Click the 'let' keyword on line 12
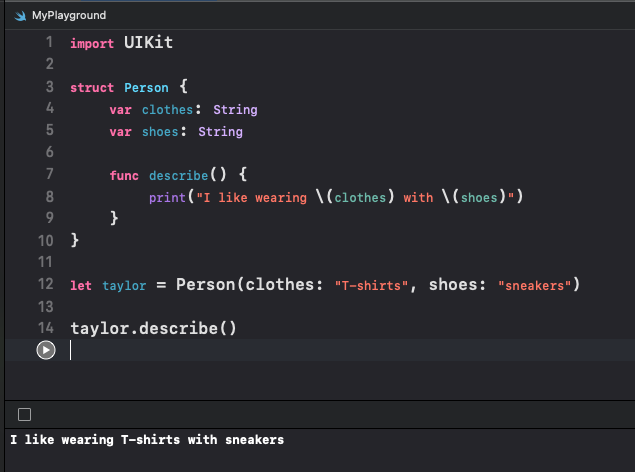The image size is (635, 472). point(81,285)
